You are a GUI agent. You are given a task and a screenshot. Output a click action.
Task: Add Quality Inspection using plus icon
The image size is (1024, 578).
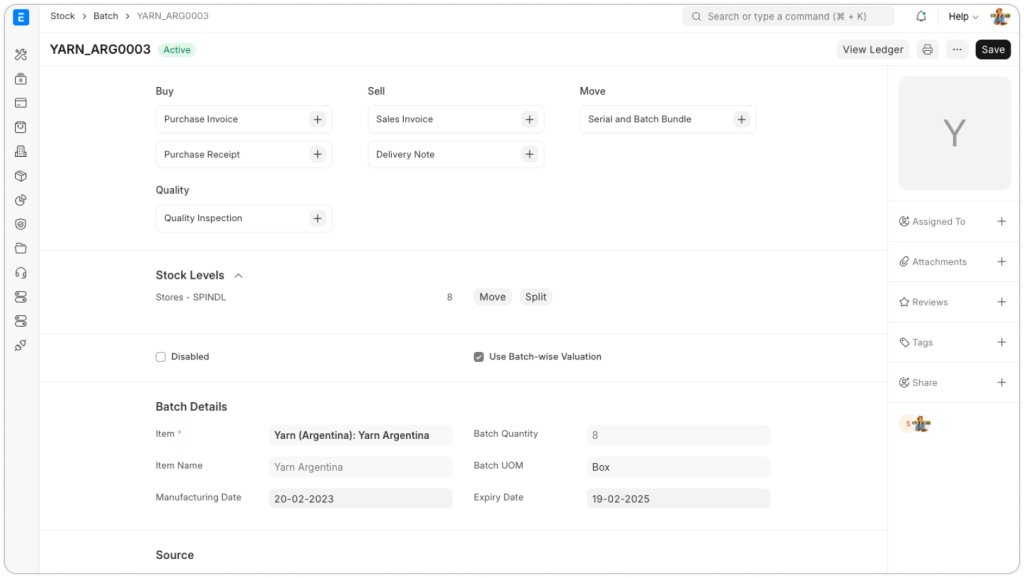317,218
